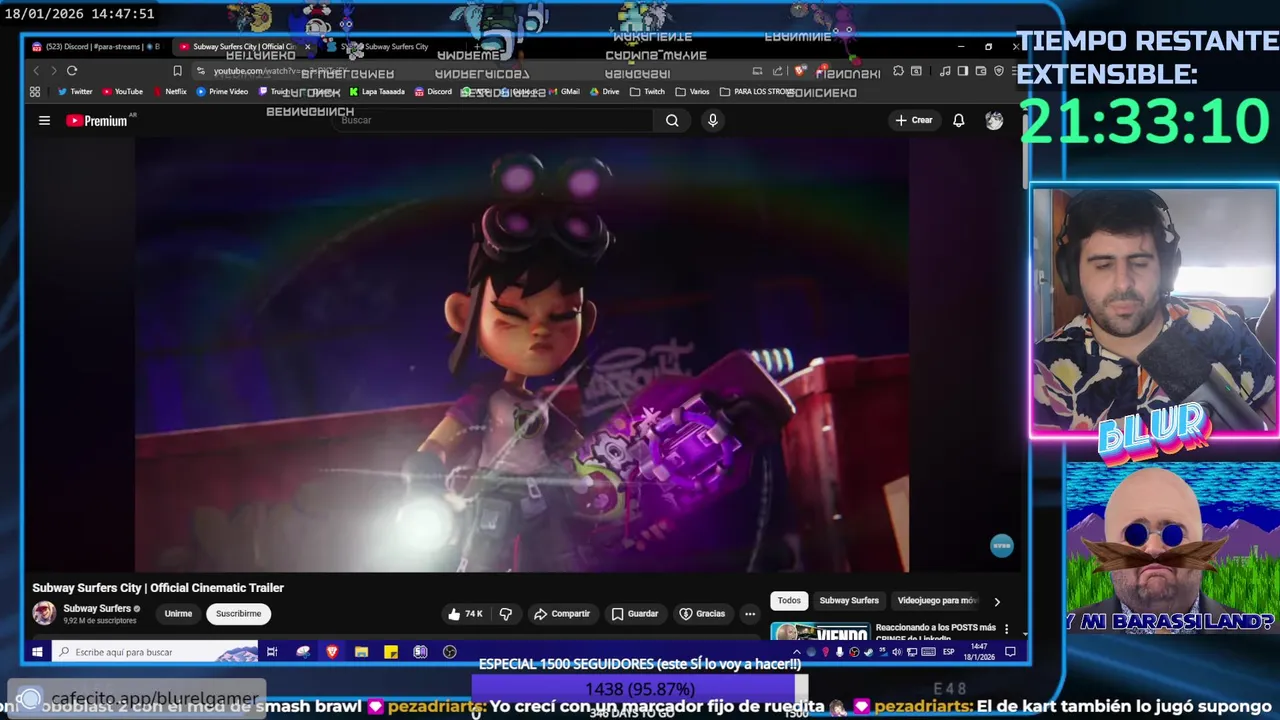1280x720 pixels.
Task: Open options for the Reaccionando a los POSTS video
Action: 1007,630
